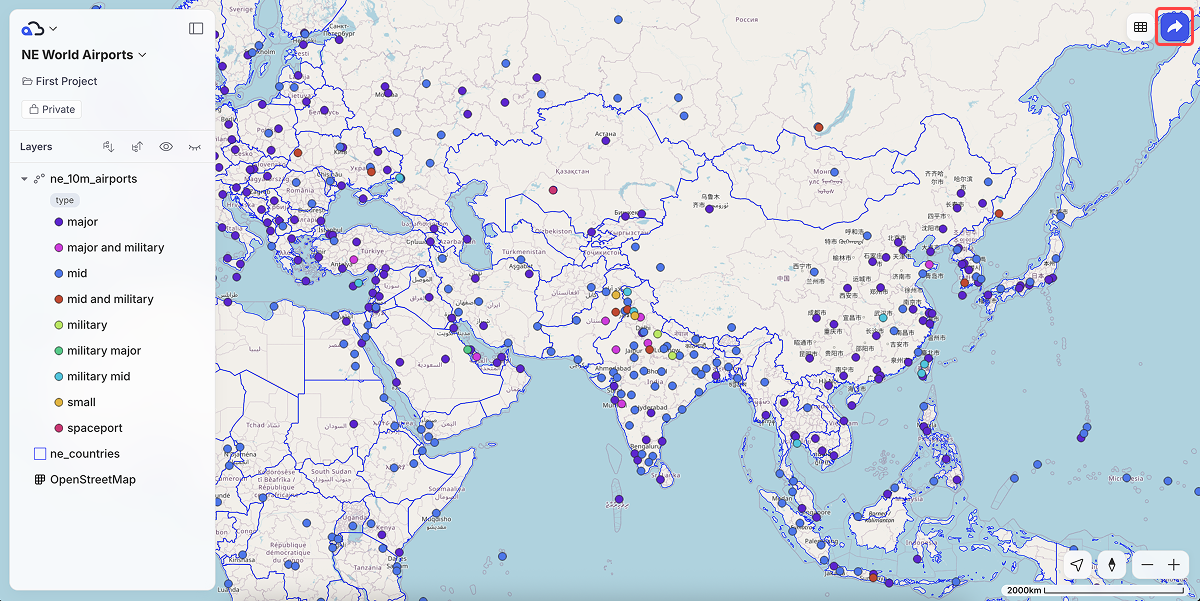Click the blue 'mid' legend swatch
This screenshot has height=601, width=1200.
click(x=59, y=273)
